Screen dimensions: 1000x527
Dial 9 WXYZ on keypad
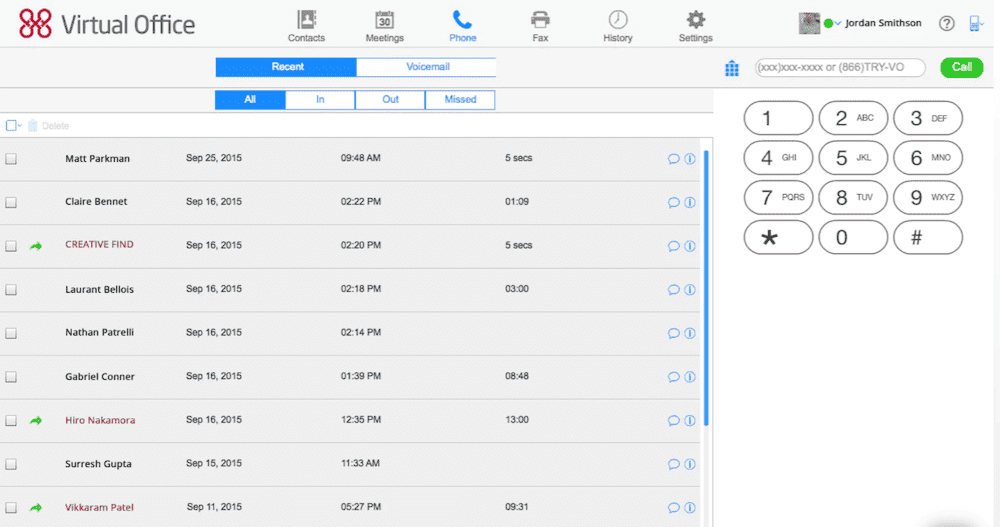(928, 197)
